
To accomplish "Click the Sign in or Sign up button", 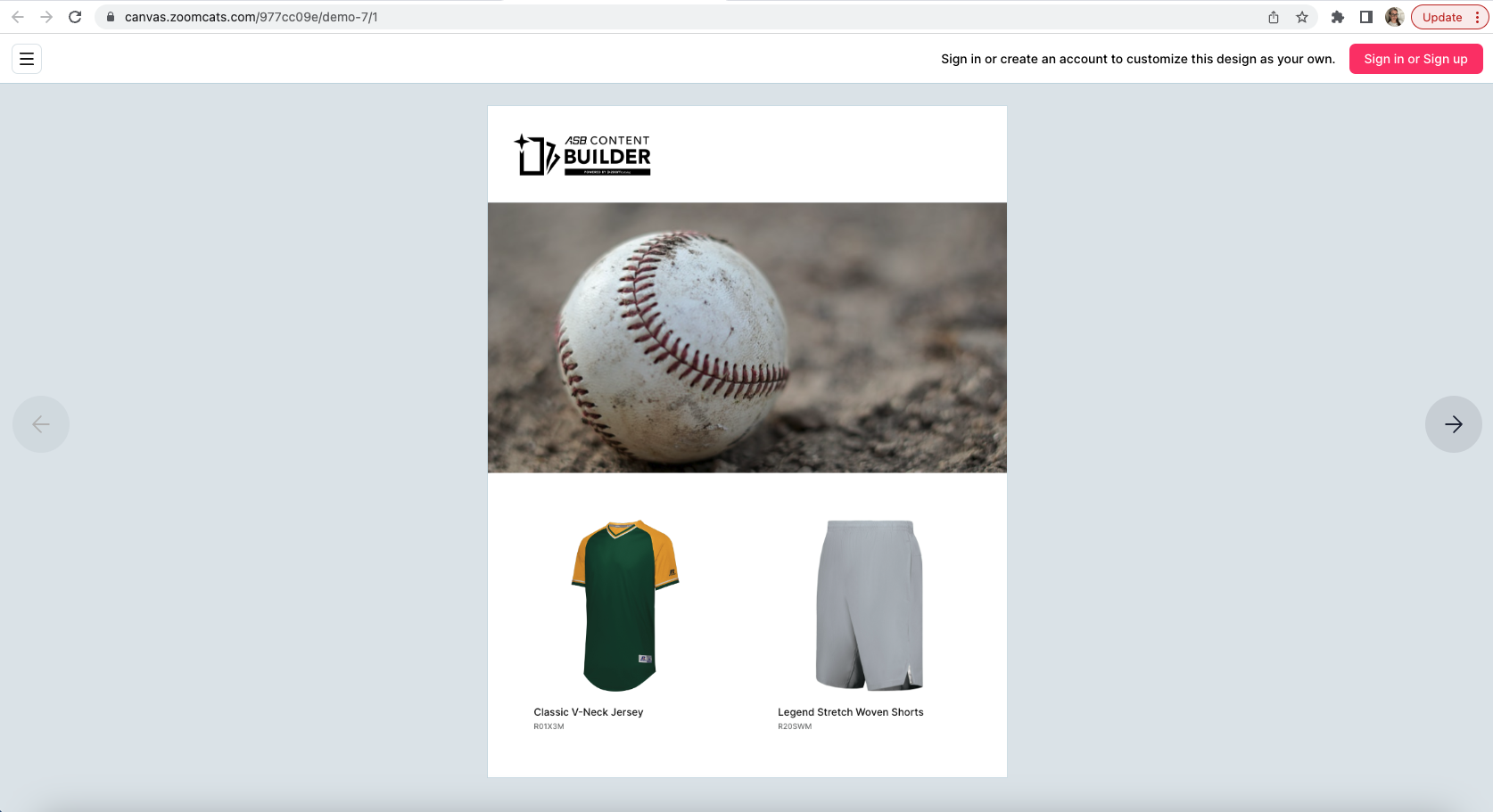I will pyautogui.click(x=1415, y=59).
